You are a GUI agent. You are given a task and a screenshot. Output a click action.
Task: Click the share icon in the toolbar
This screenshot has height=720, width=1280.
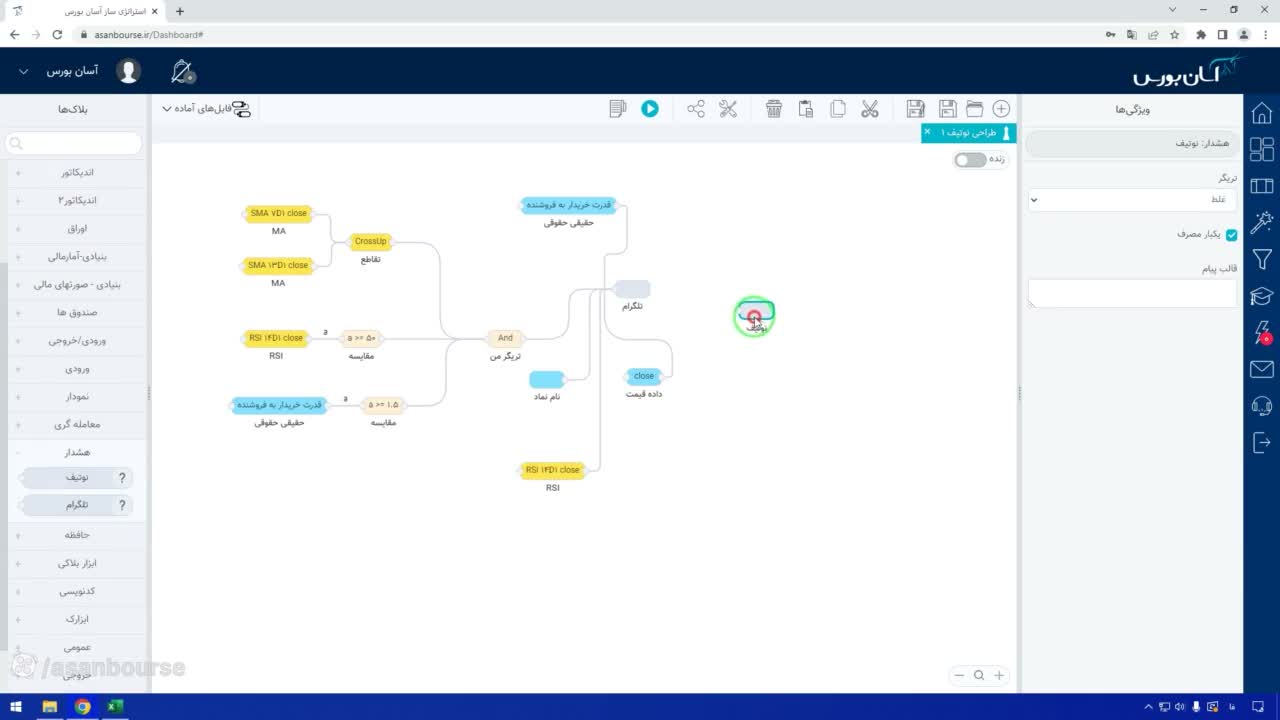click(x=696, y=109)
